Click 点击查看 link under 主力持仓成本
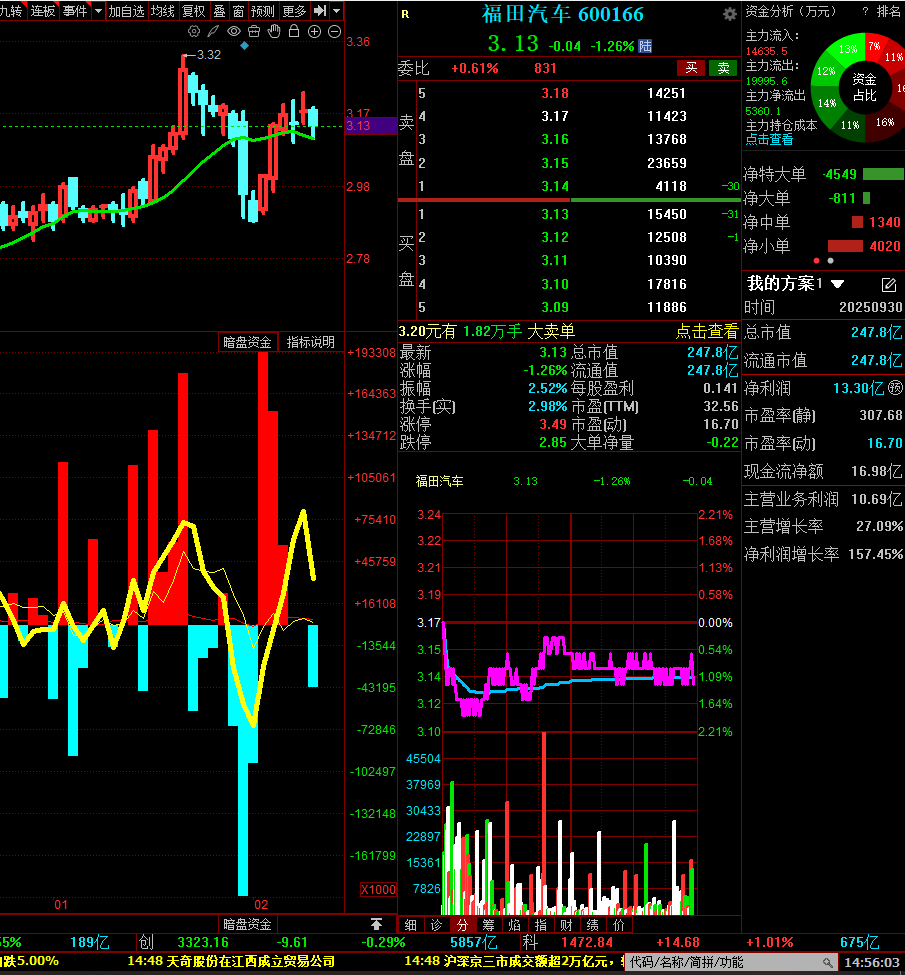The image size is (905, 975). coord(769,139)
